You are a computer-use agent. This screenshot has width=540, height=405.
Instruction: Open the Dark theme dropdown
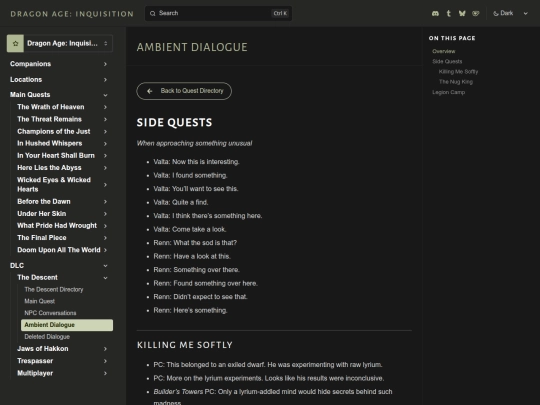click(510, 13)
